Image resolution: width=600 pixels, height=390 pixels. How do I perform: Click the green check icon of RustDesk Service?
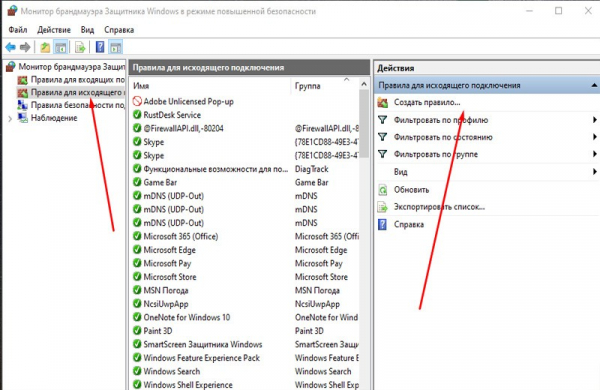[x=137, y=114]
